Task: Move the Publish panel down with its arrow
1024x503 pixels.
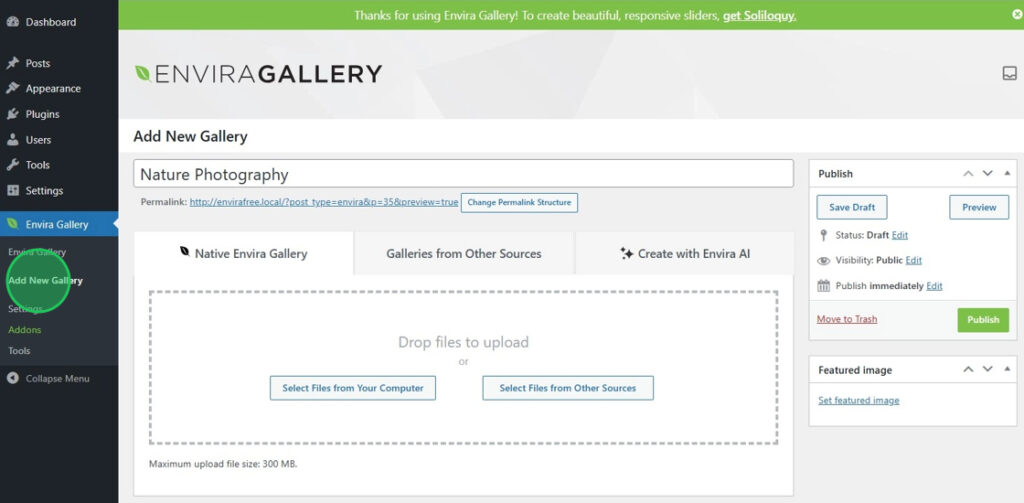Action: (987, 173)
